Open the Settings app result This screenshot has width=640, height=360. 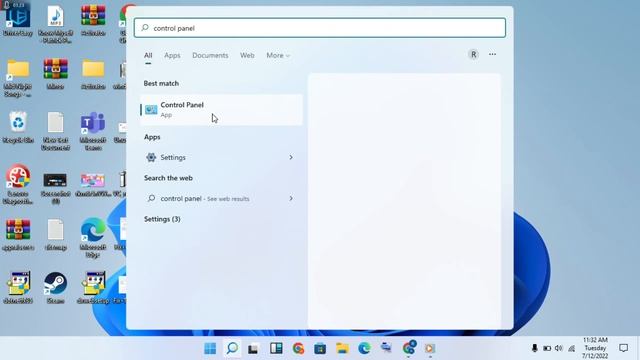click(221, 157)
